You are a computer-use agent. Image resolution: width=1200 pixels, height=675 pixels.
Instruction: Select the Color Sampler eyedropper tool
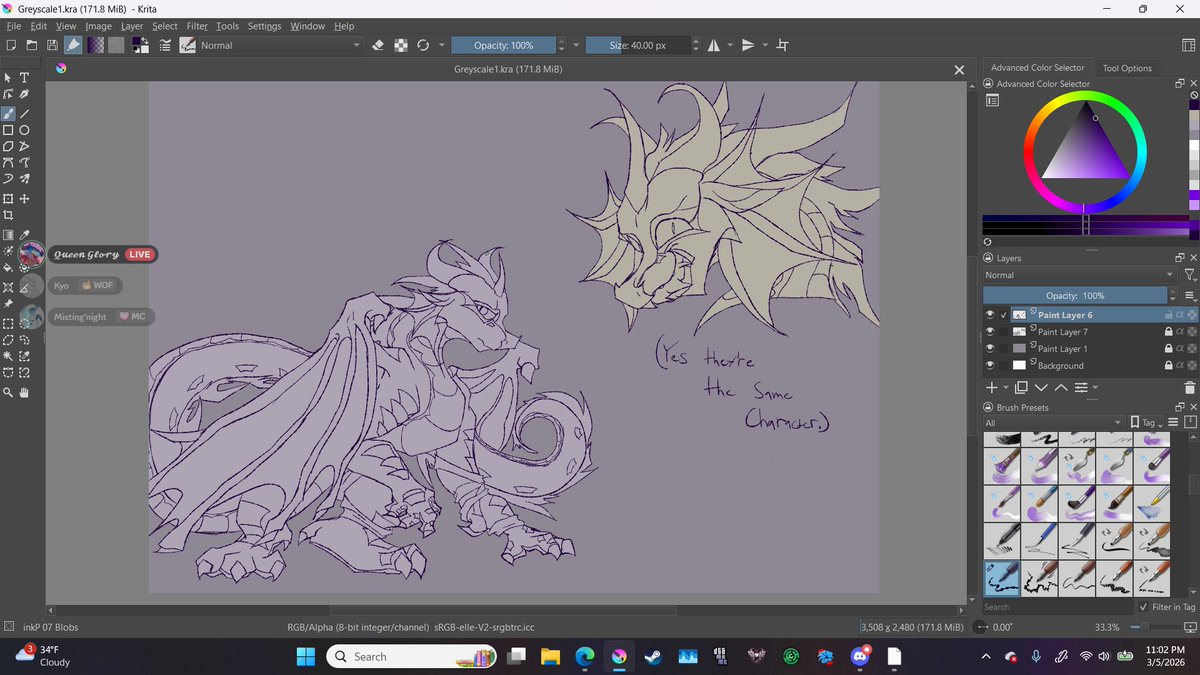pos(24,235)
